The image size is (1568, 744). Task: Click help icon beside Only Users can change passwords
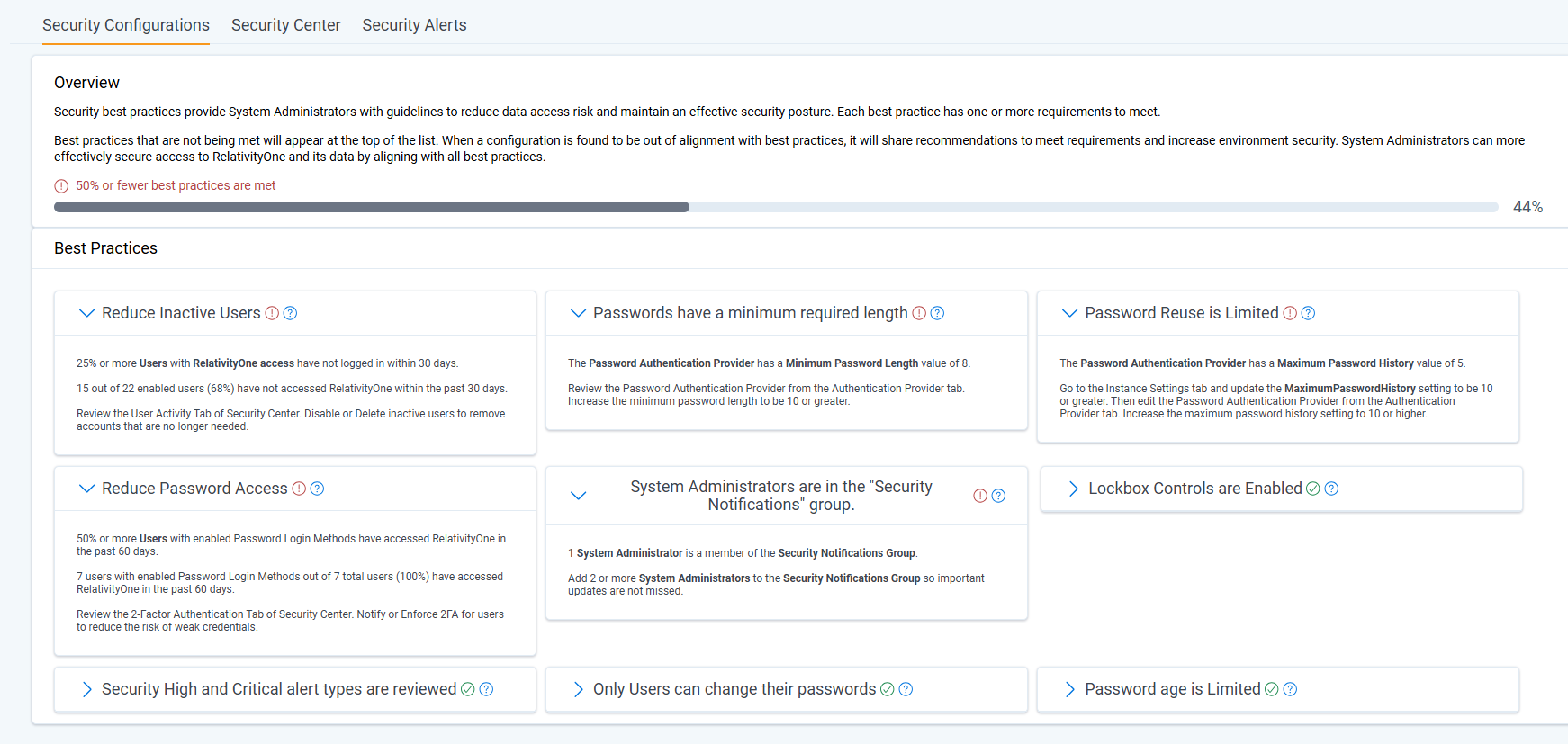coord(906,689)
